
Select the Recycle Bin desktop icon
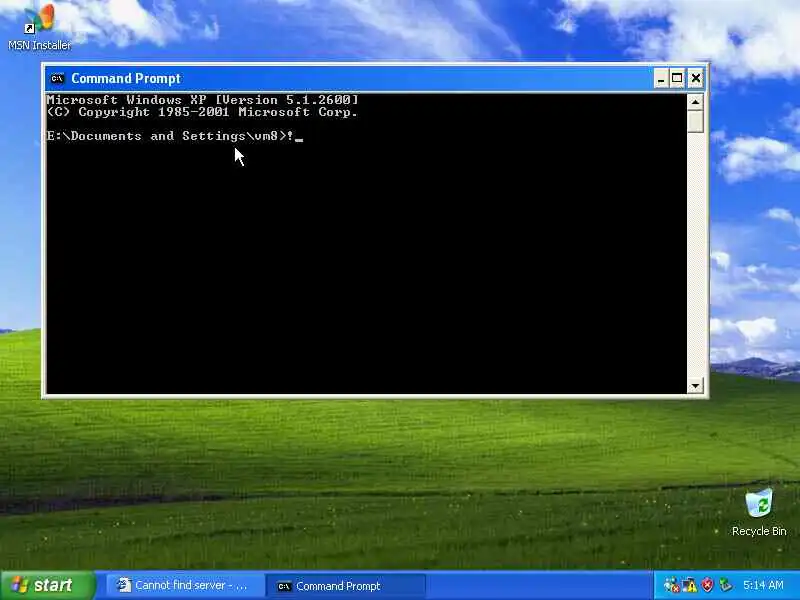coord(759,512)
